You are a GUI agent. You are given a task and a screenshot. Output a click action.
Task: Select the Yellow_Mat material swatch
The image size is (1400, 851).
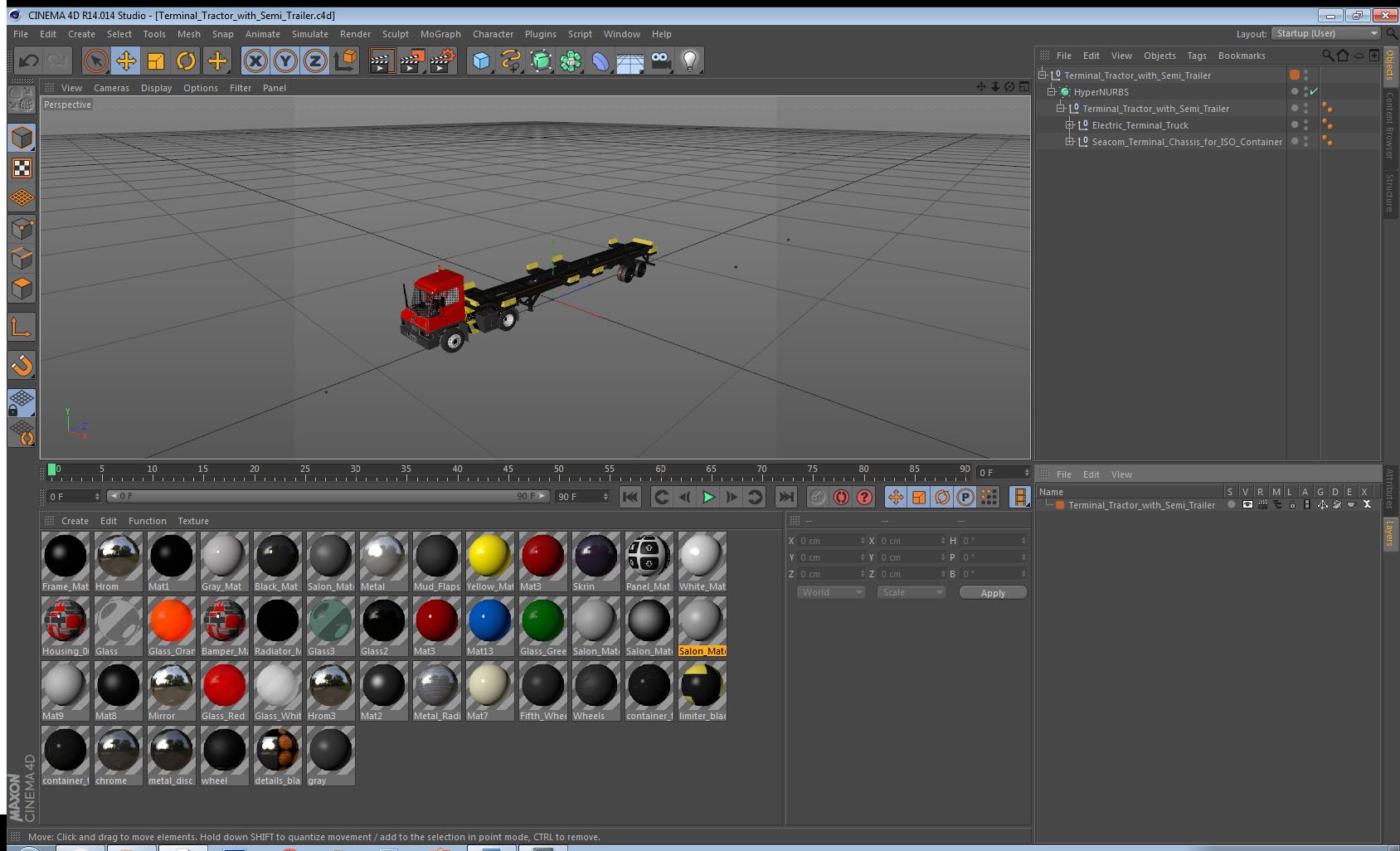(489, 562)
